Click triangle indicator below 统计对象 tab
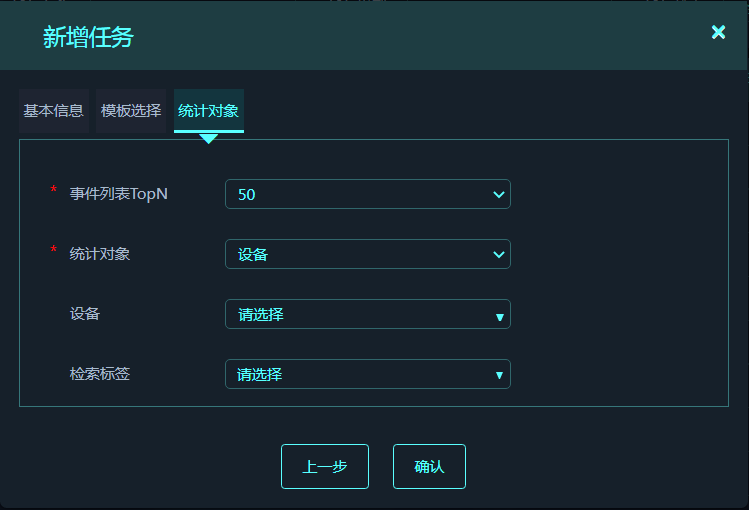Image resolution: width=749 pixels, height=510 pixels. coord(209,138)
